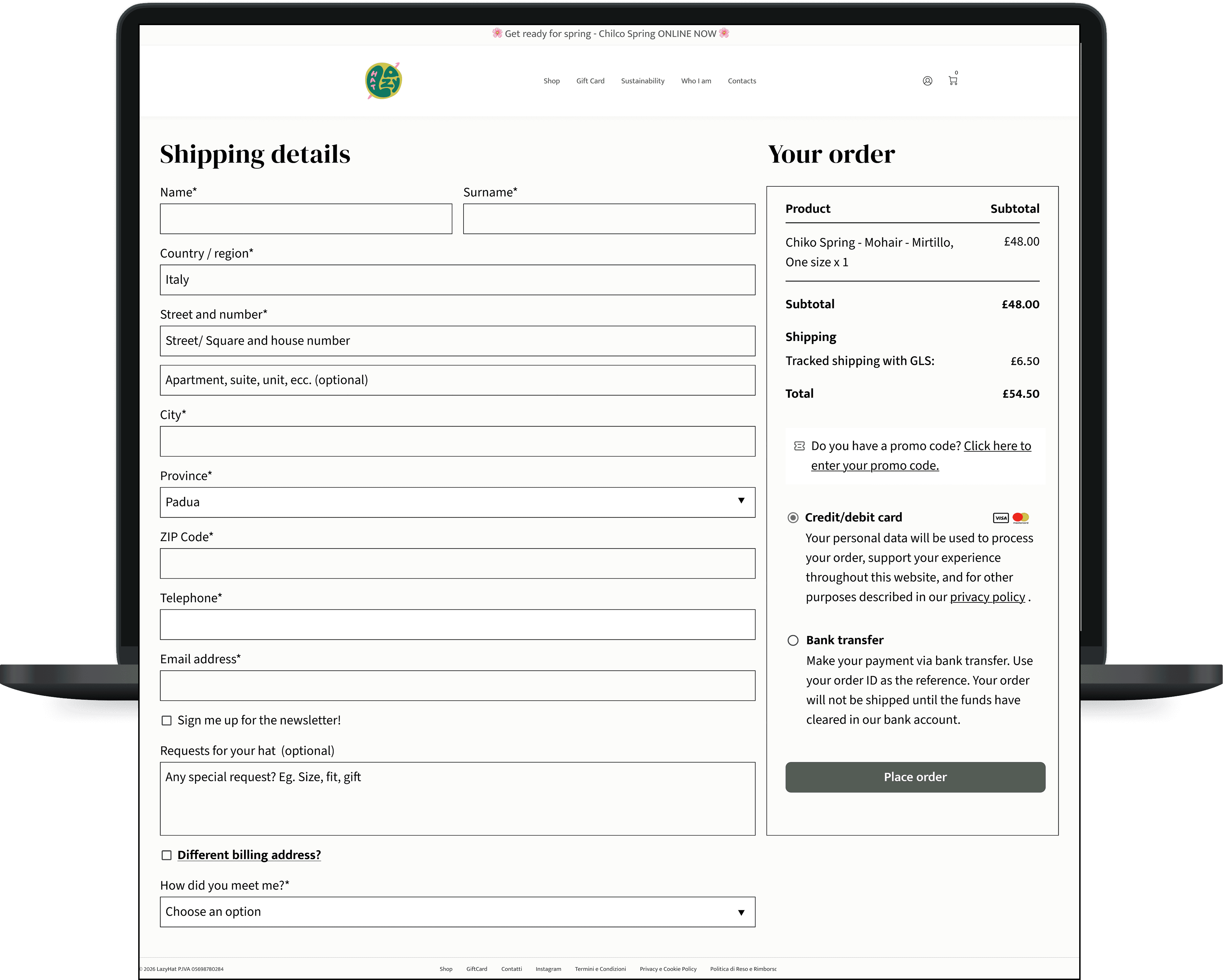The width and height of the screenshot is (1223, 980).
Task: Click the Mastercard icon
Action: tap(1021, 517)
